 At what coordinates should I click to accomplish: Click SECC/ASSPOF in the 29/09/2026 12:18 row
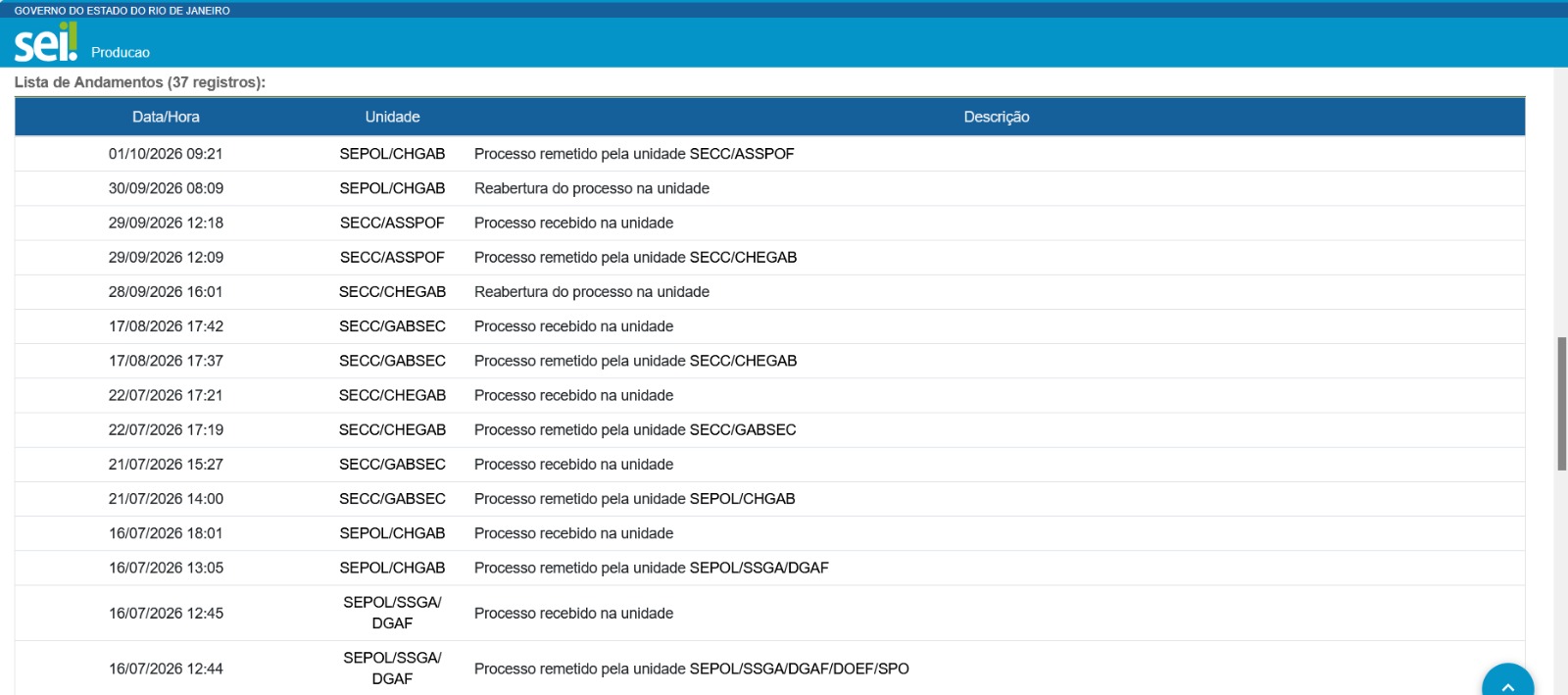392,223
